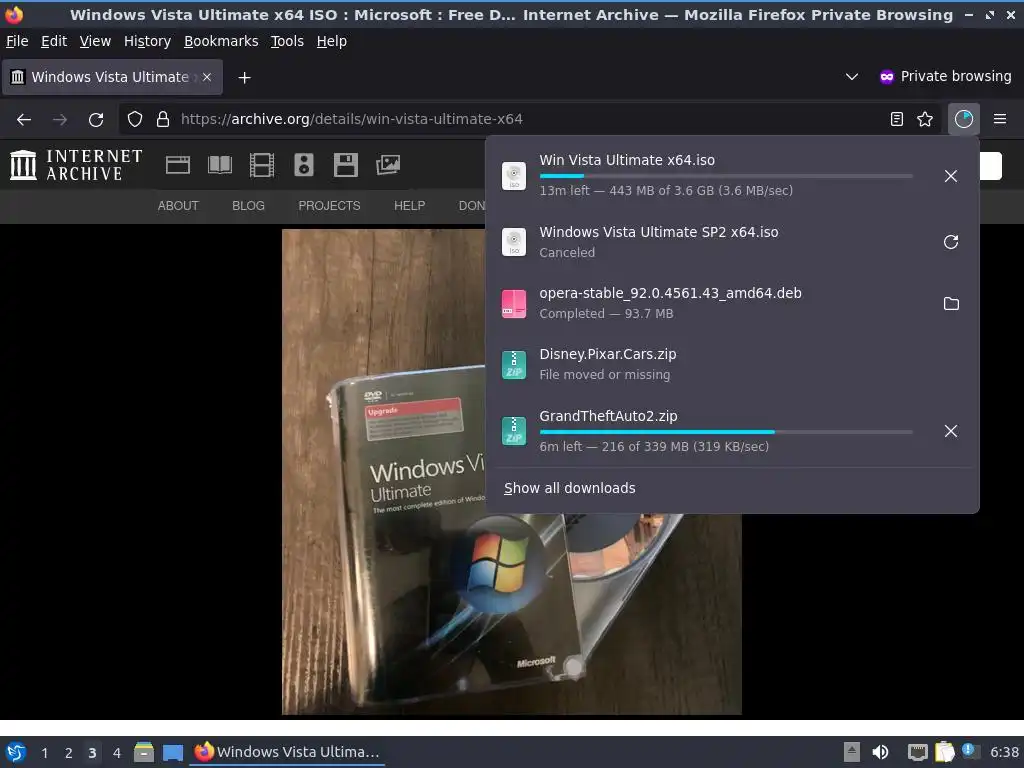Open the BLOG link
This screenshot has height=768, width=1024.
pos(248,206)
